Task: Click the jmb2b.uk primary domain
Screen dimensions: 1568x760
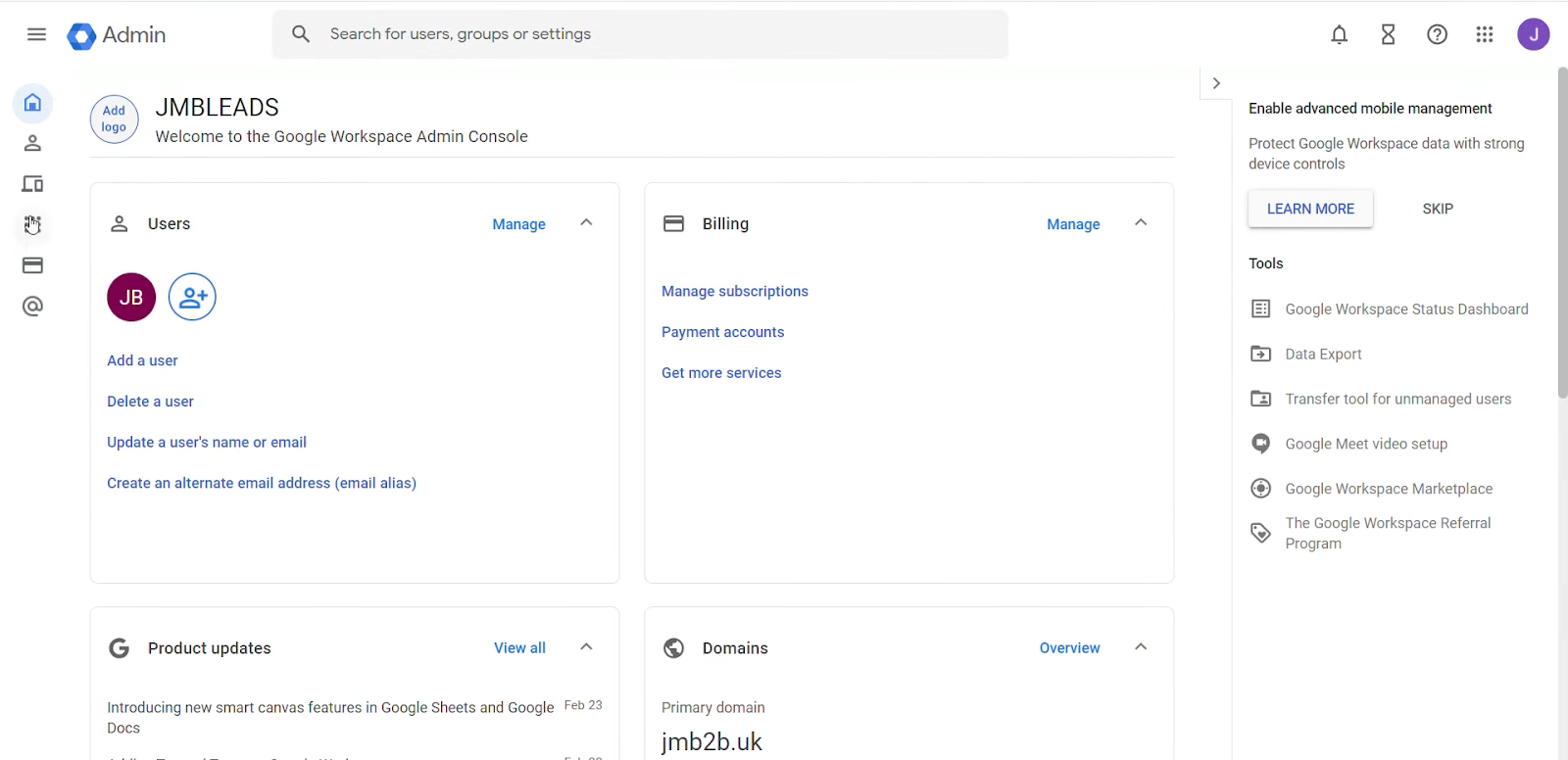Action: coord(711,742)
